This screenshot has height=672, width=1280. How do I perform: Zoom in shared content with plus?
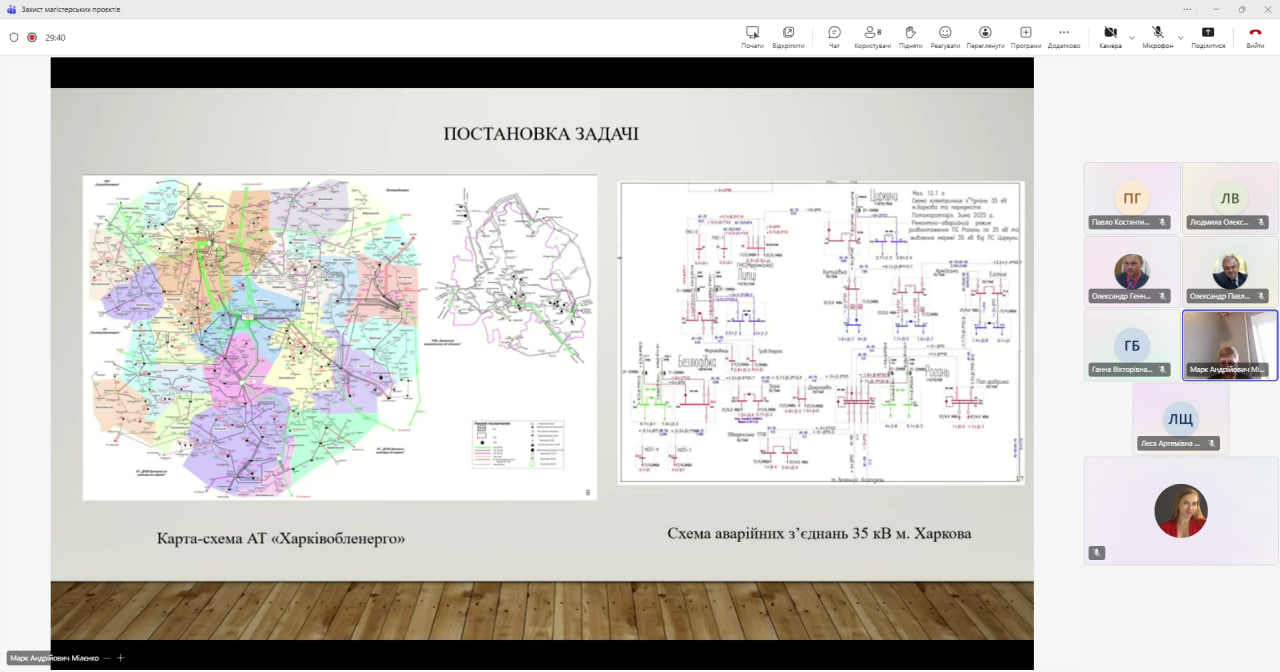tap(121, 658)
